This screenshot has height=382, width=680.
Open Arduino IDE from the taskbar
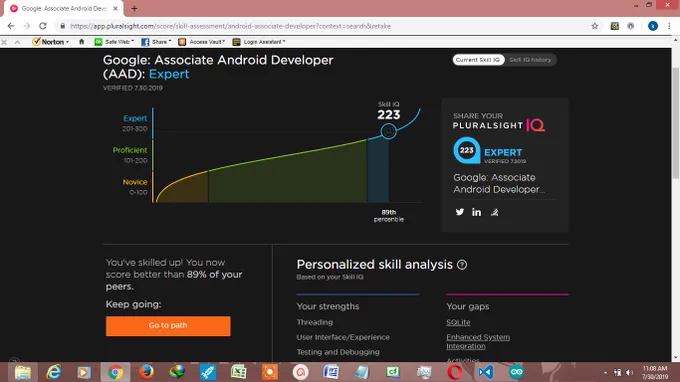(516, 372)
